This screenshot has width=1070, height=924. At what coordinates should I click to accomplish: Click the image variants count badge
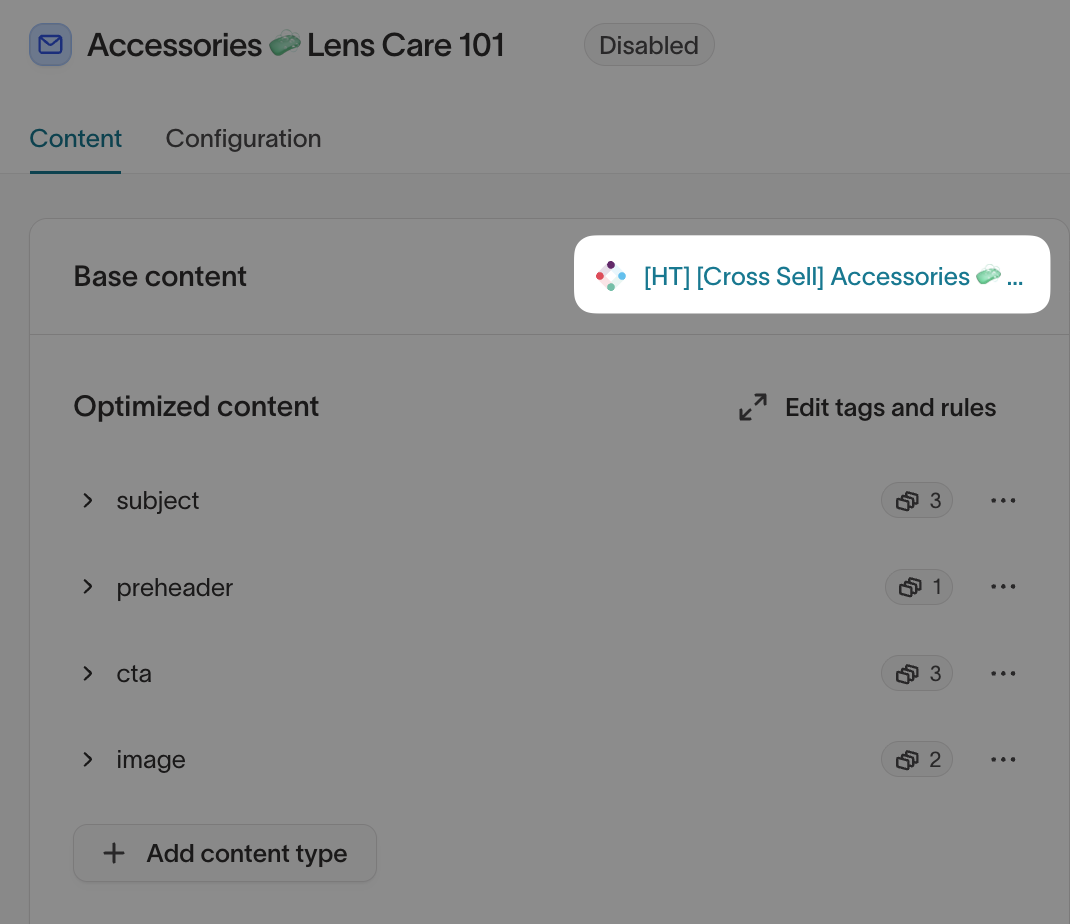(917, 760)
